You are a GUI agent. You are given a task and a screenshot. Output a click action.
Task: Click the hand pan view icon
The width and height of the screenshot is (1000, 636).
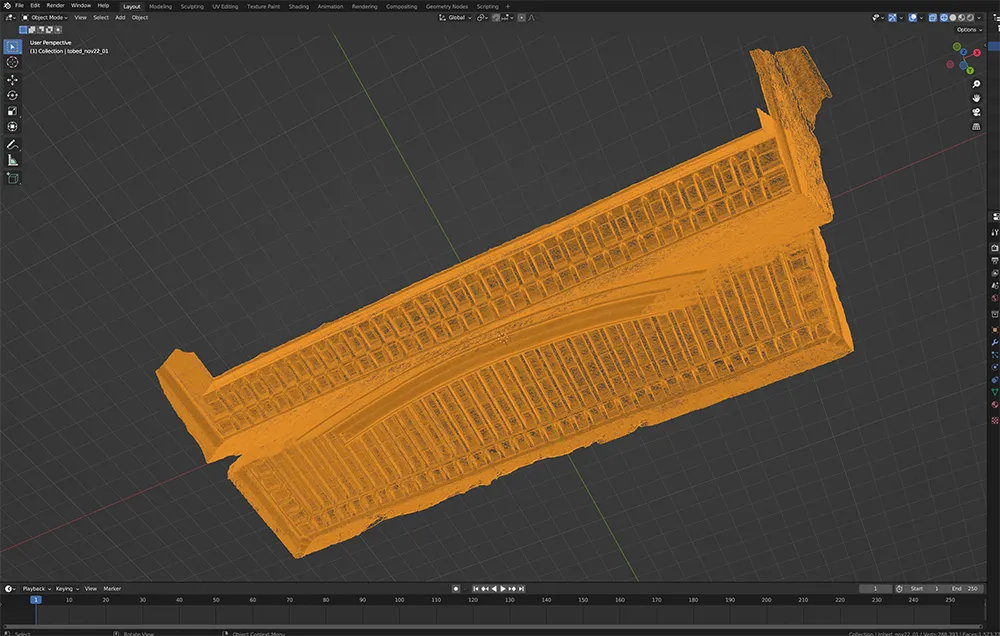pyautogui.click(x=976, y=98)
